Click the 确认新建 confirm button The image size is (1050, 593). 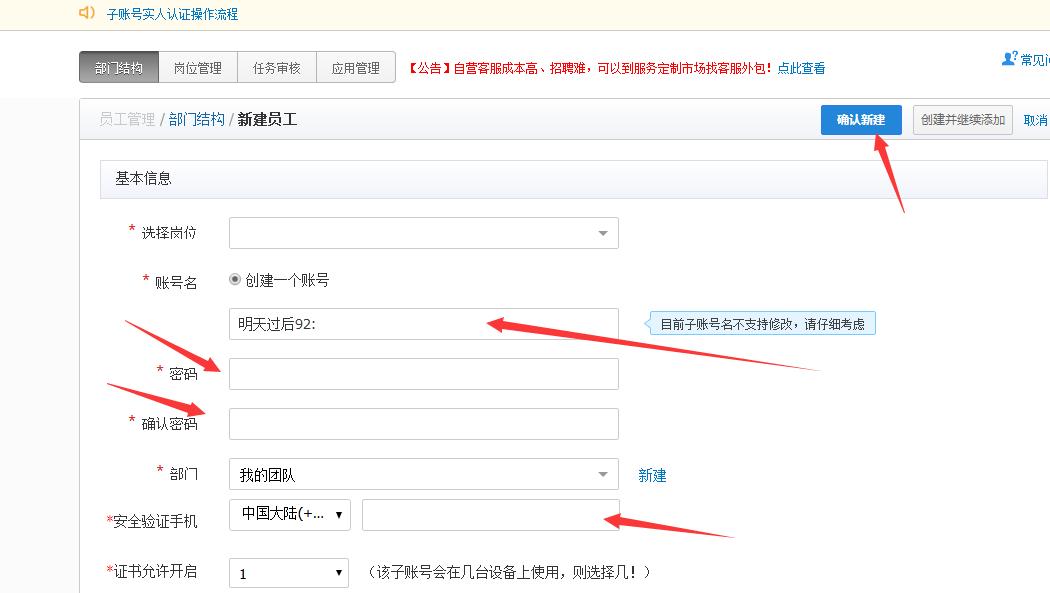861,119
